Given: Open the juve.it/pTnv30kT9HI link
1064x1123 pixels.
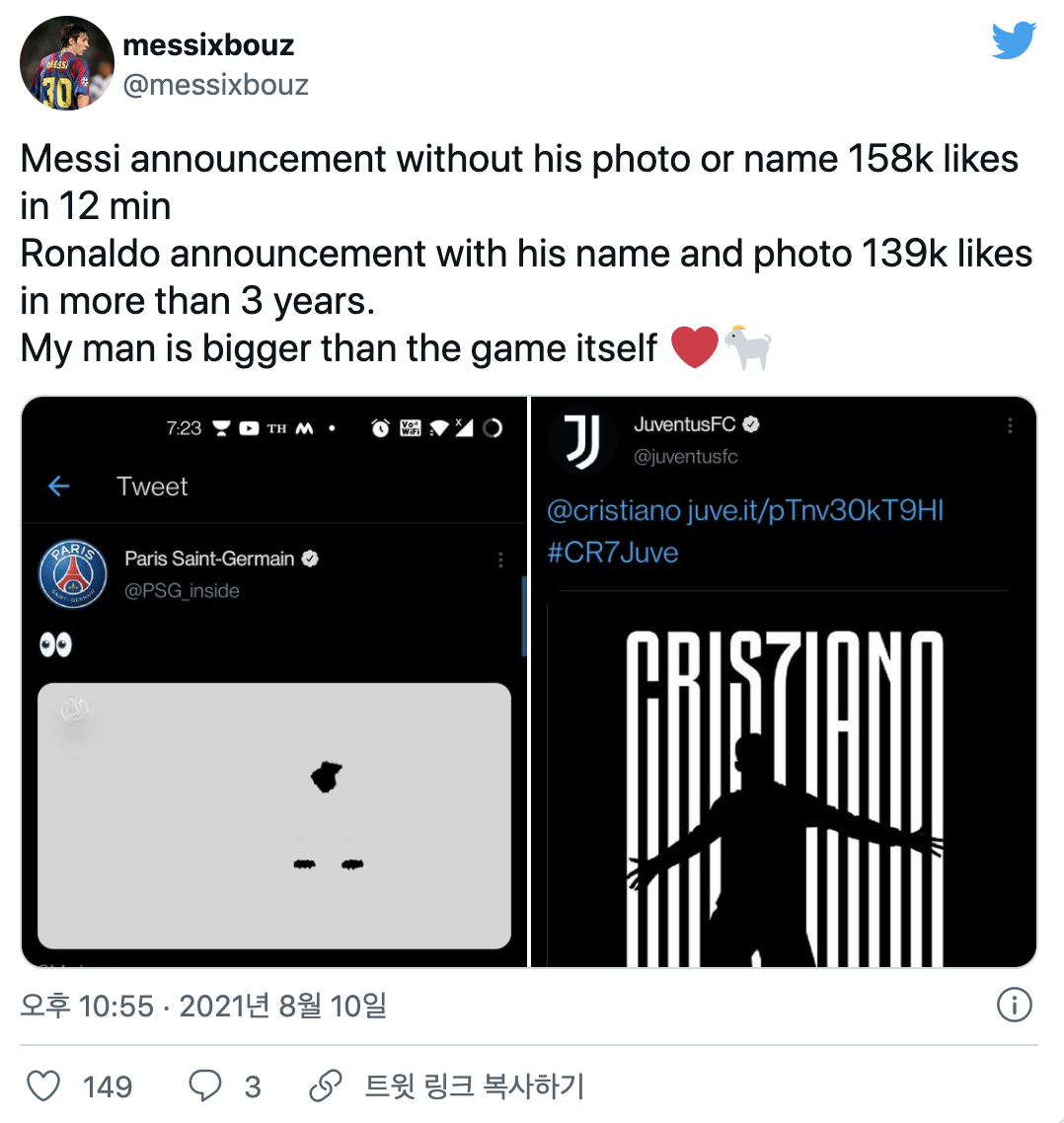Looking at the screenshot, I should tap(815, 510).
